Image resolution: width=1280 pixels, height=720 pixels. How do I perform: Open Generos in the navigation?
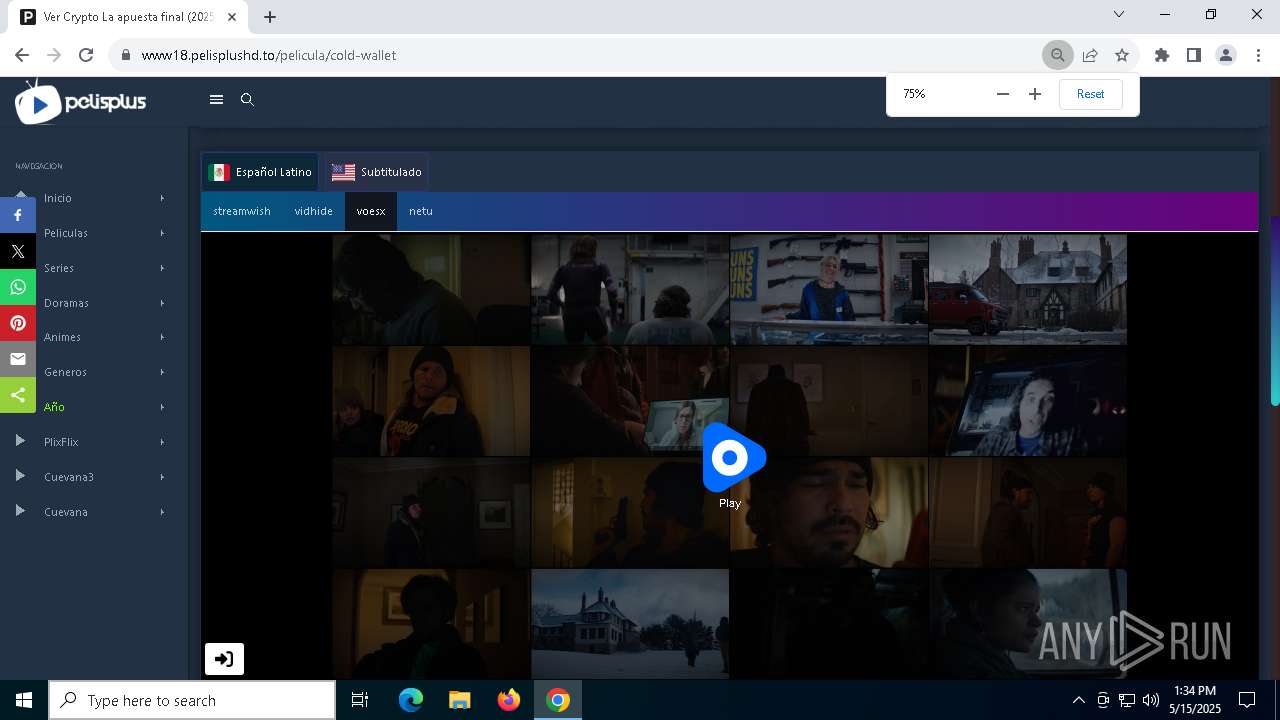pyautogui.click(x=65, y=372)
